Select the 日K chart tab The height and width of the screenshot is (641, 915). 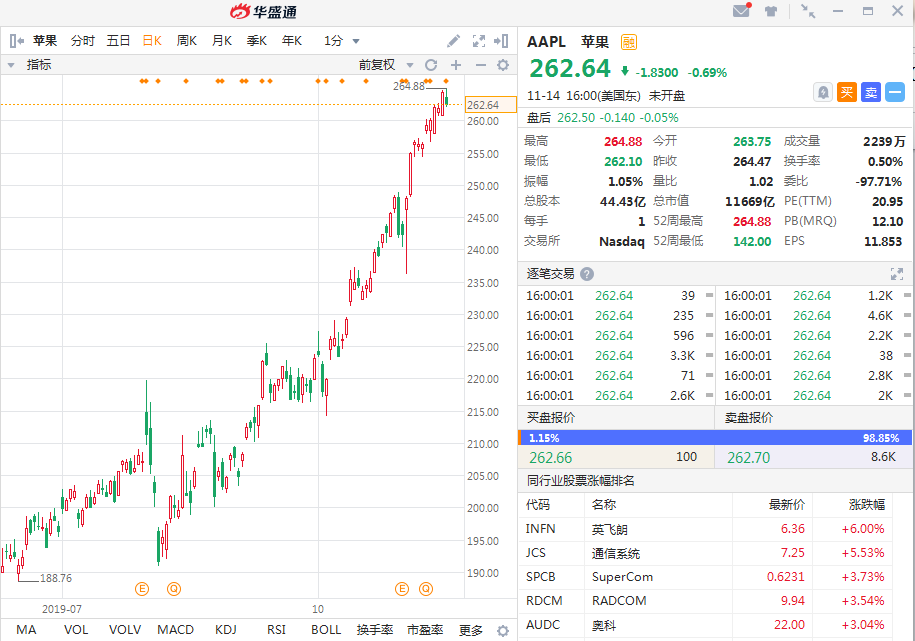(x=152, y=41)
